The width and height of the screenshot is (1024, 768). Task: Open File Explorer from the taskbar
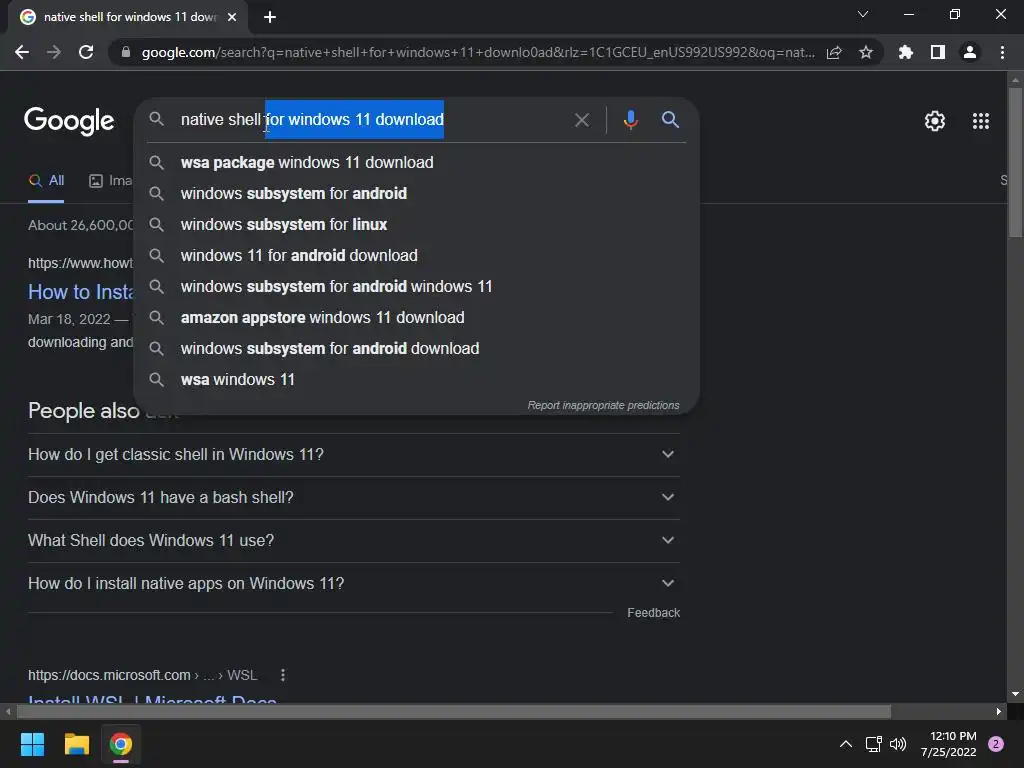click(x=76, y=744)
